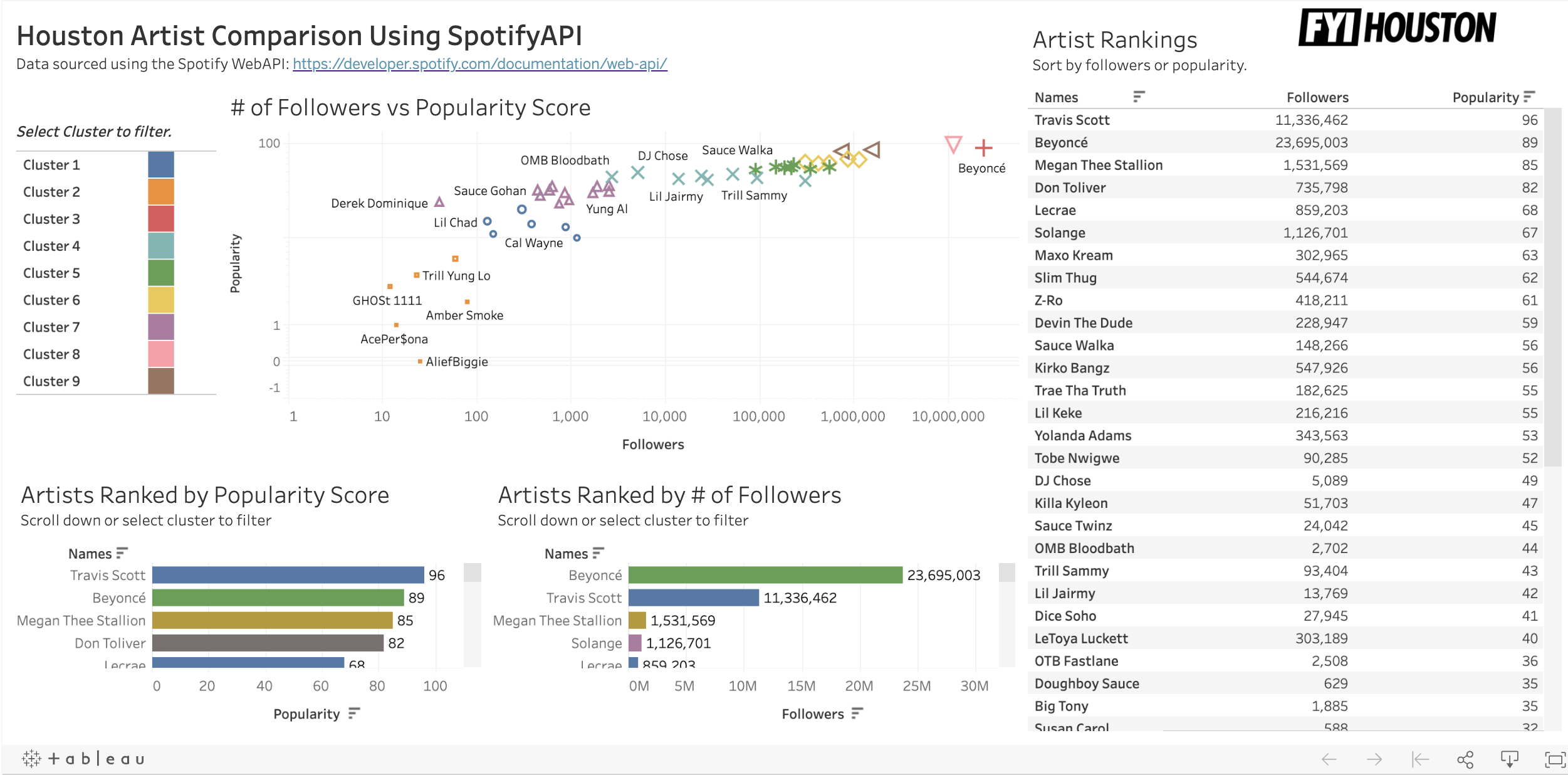Screen dimensions: 1568x775
Task: Open the Spotify web-api documentation link
Action: (479, 64)
